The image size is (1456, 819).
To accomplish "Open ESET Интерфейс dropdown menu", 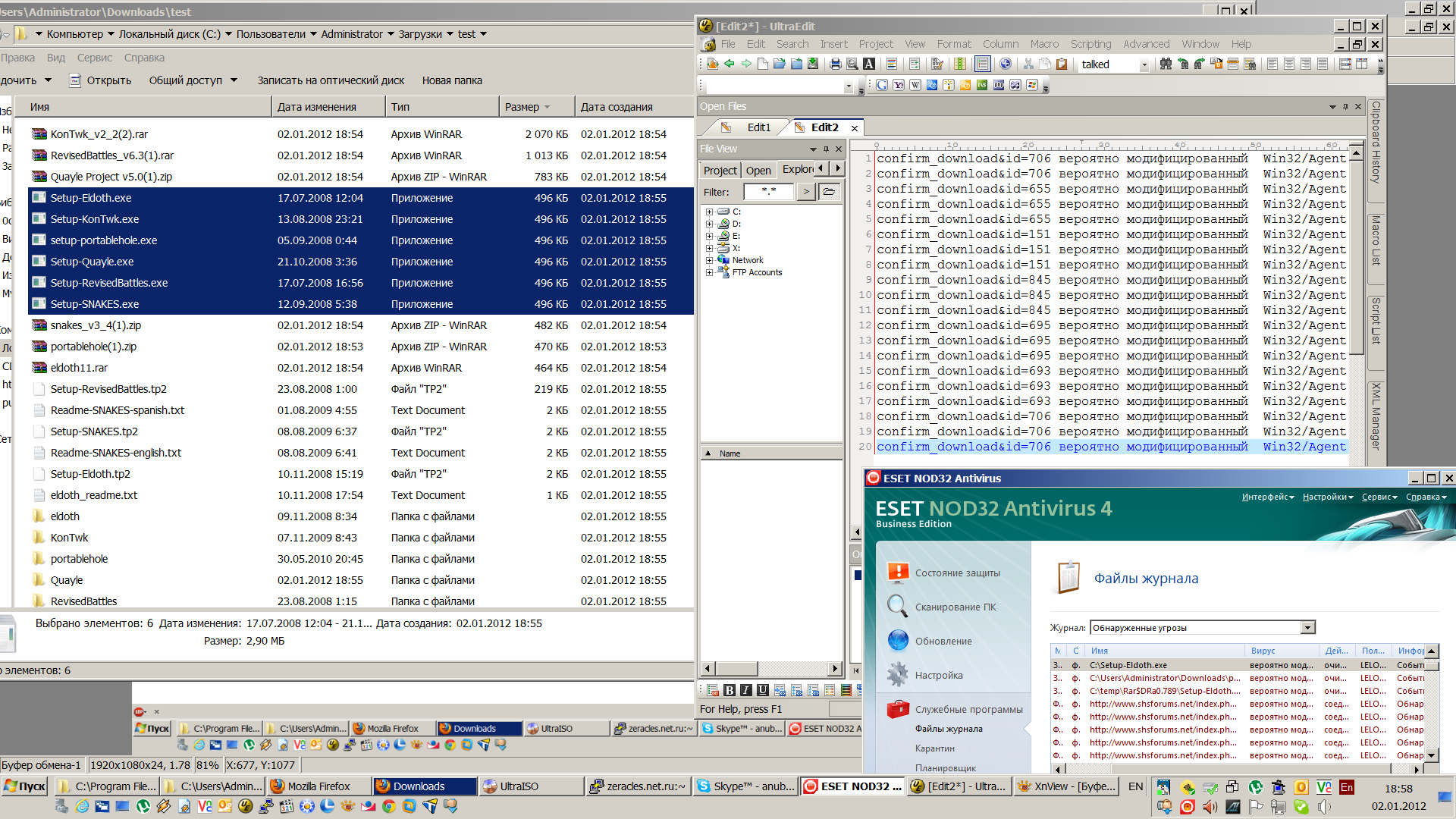I will (1267, 497).
